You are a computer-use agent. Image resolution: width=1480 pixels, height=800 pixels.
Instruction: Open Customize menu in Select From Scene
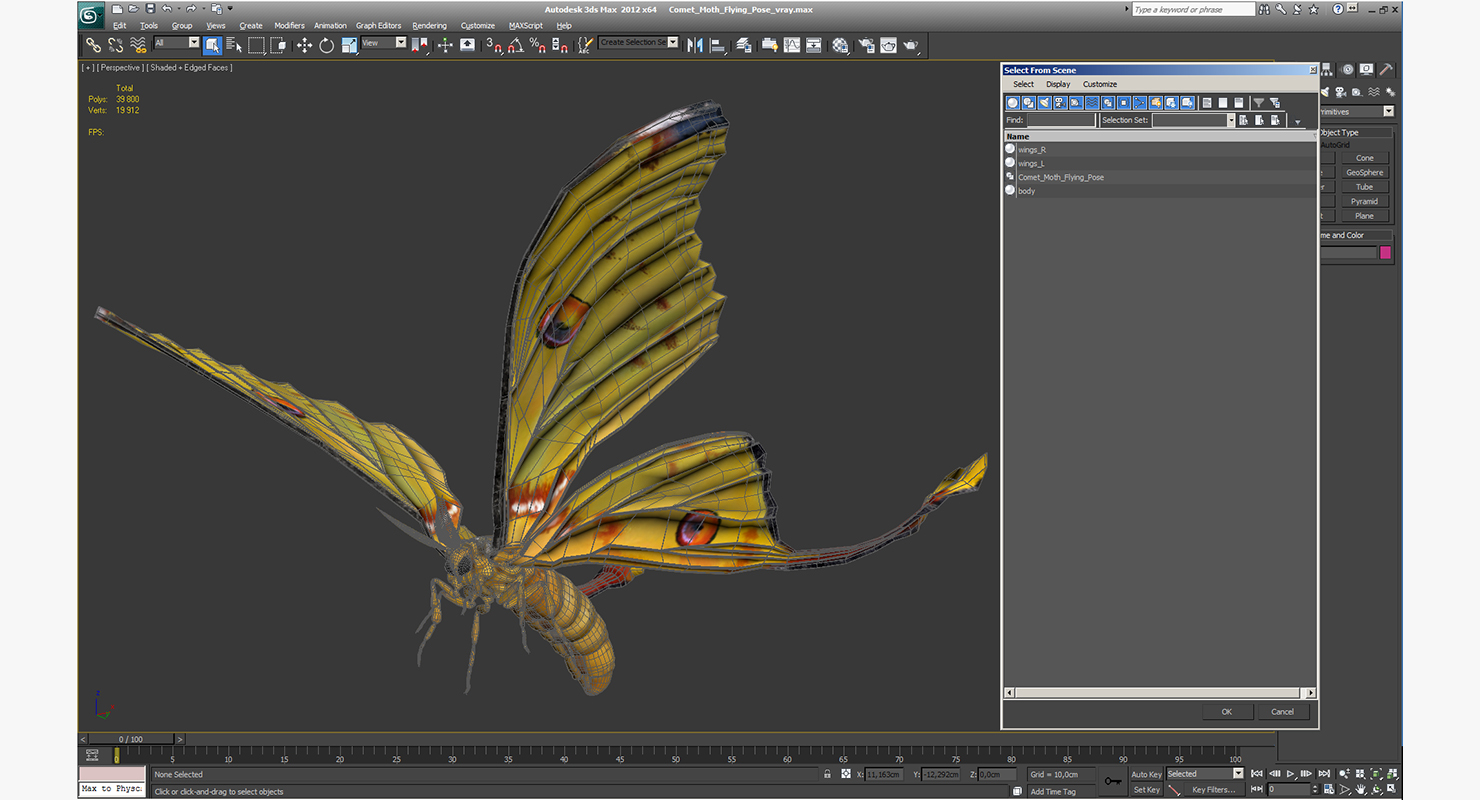[1100, 84]
